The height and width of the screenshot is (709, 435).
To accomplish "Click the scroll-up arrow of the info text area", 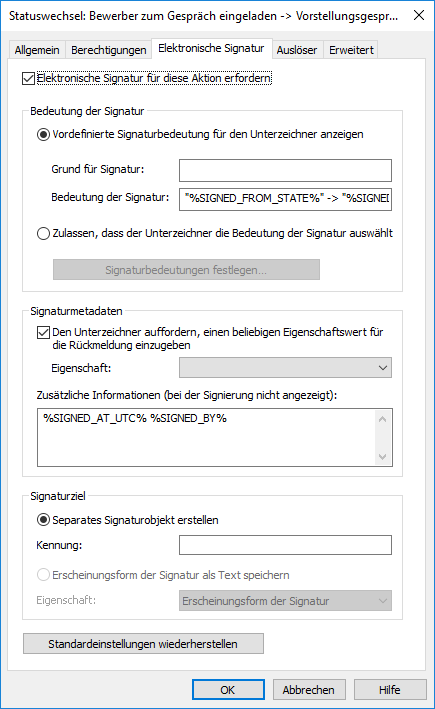I will pyautogui.click(x=383, y=419).
